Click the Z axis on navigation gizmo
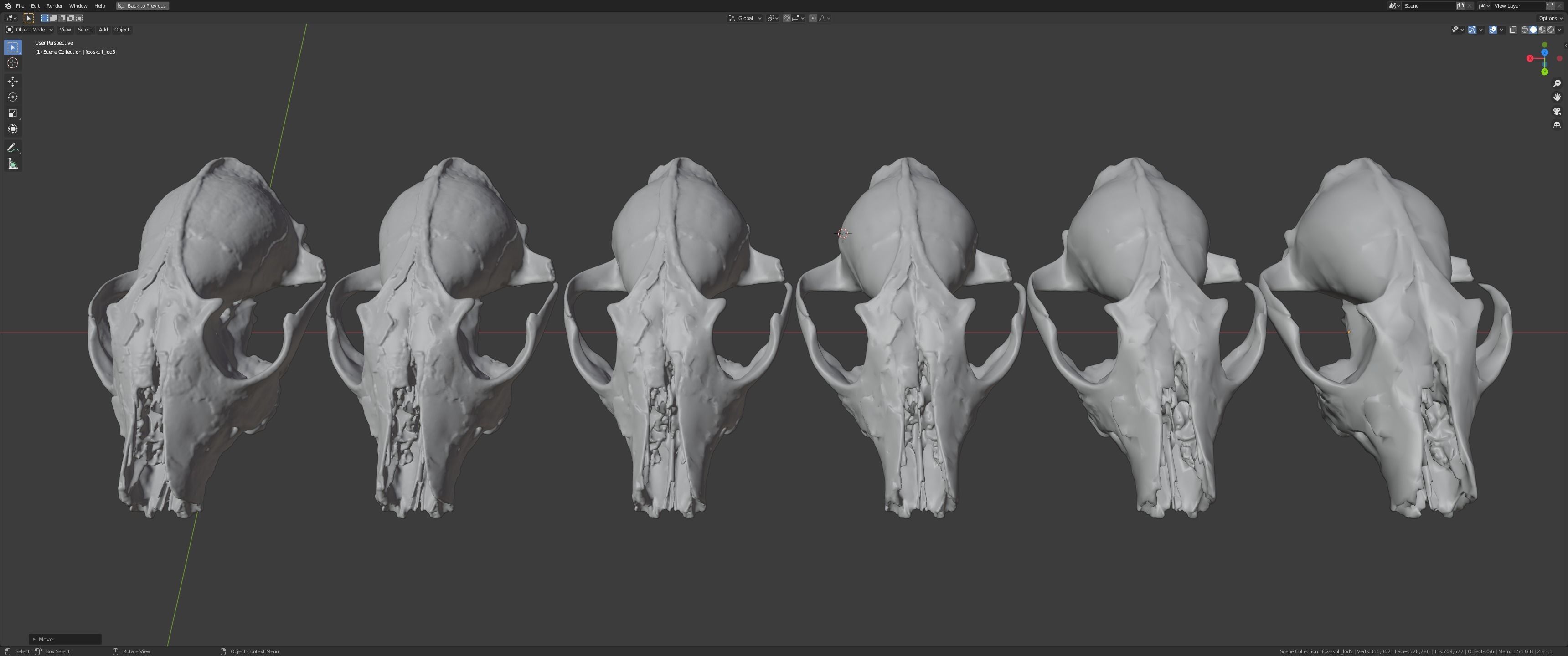The image size is (1568, 656). pos(1544,52)
